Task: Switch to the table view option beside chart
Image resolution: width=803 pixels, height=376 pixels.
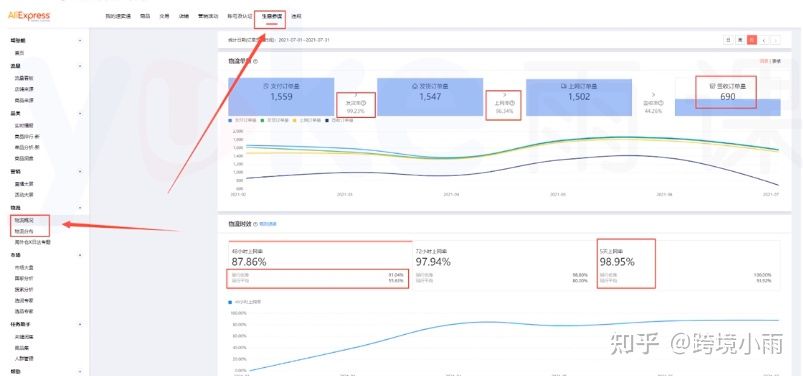Action: pos(776,61)
